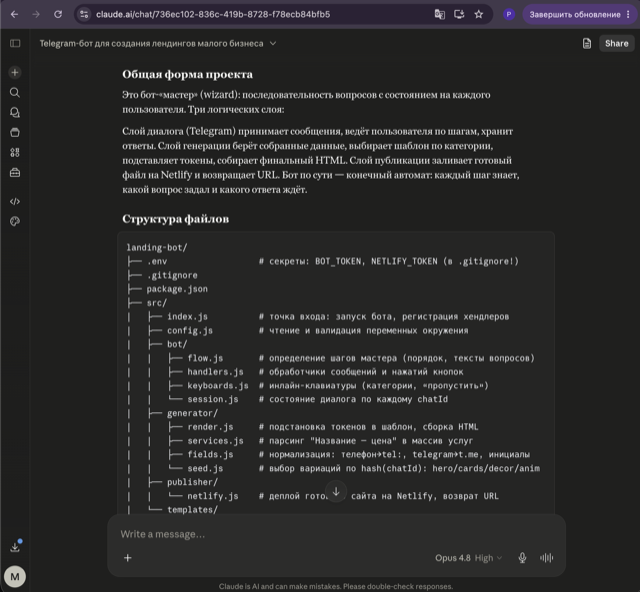Viewport: 640px width, 592px height.
Task: Focus the Write a message input
Action: point(336,534)
